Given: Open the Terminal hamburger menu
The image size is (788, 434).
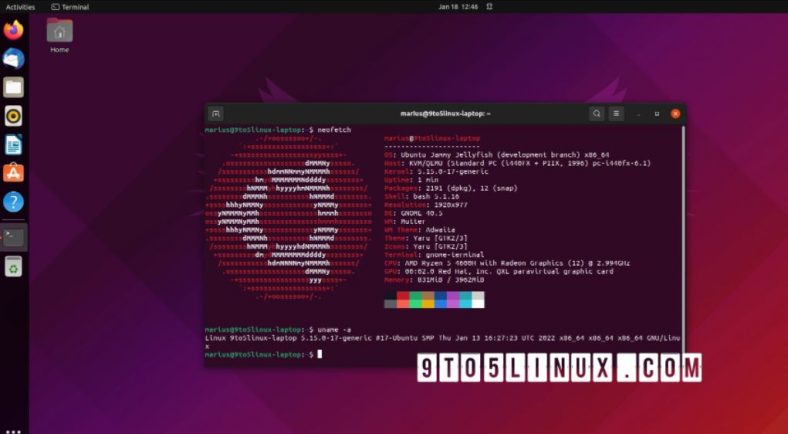Looking at the screenshot, I should click(617, 114).
